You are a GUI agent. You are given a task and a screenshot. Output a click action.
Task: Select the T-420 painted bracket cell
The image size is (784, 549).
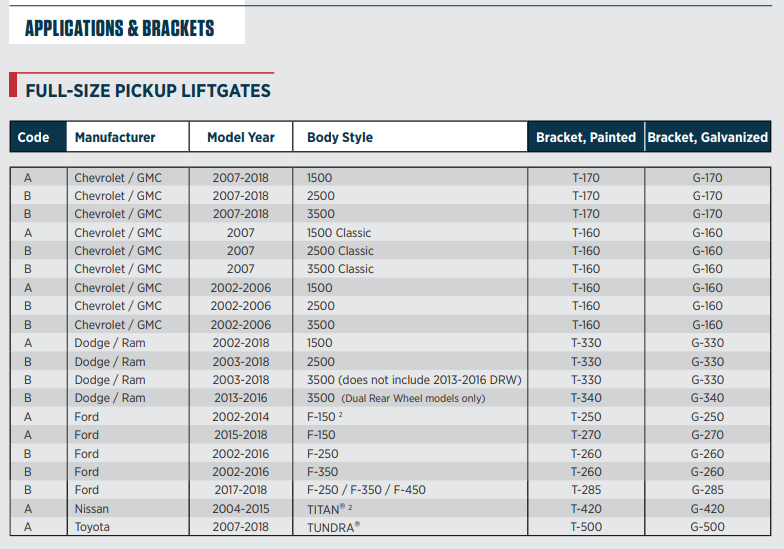point(586,508)
